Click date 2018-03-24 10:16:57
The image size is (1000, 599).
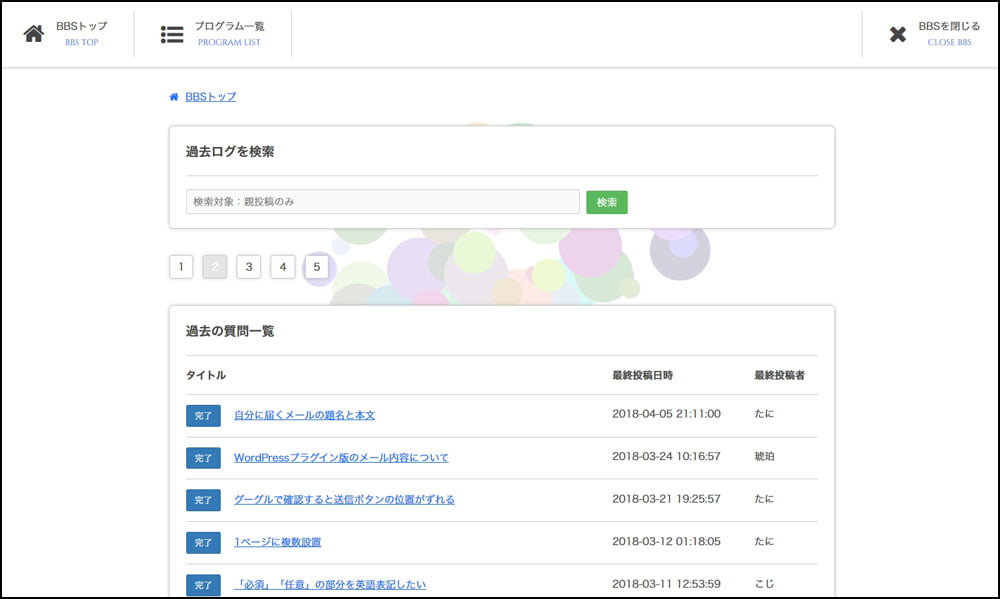(666, 456)
